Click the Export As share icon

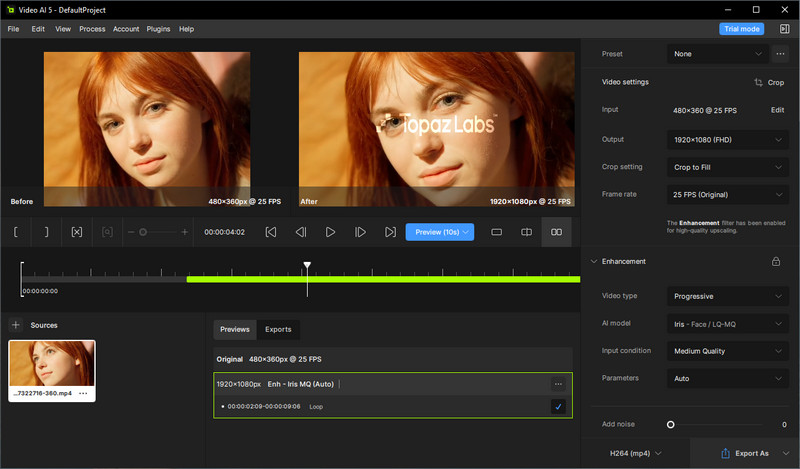726,453
